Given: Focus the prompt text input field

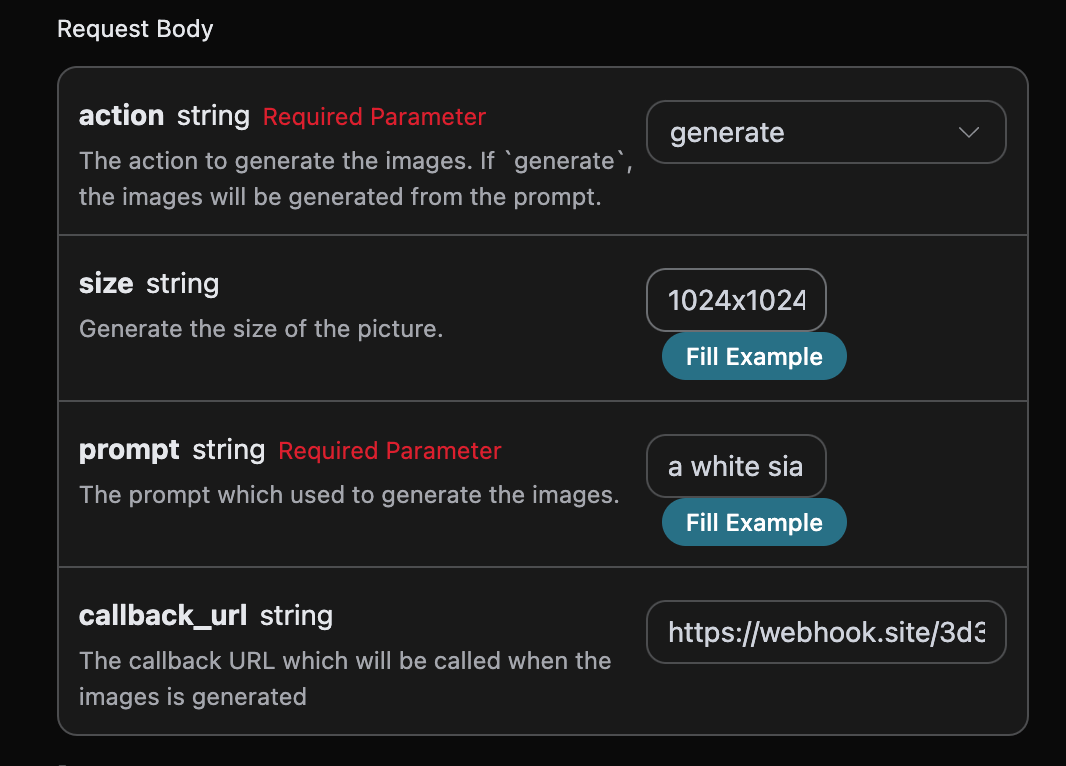Looking at the screenshot, I should tap(736, 466).
